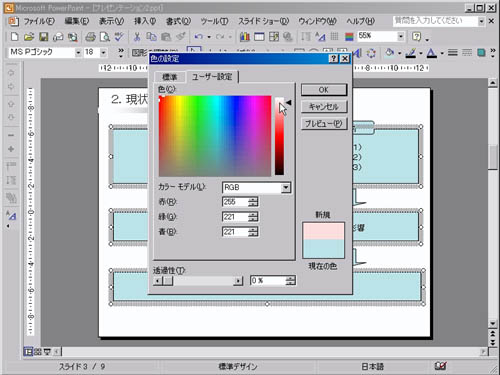Click the 0 % transparency field

268,280
